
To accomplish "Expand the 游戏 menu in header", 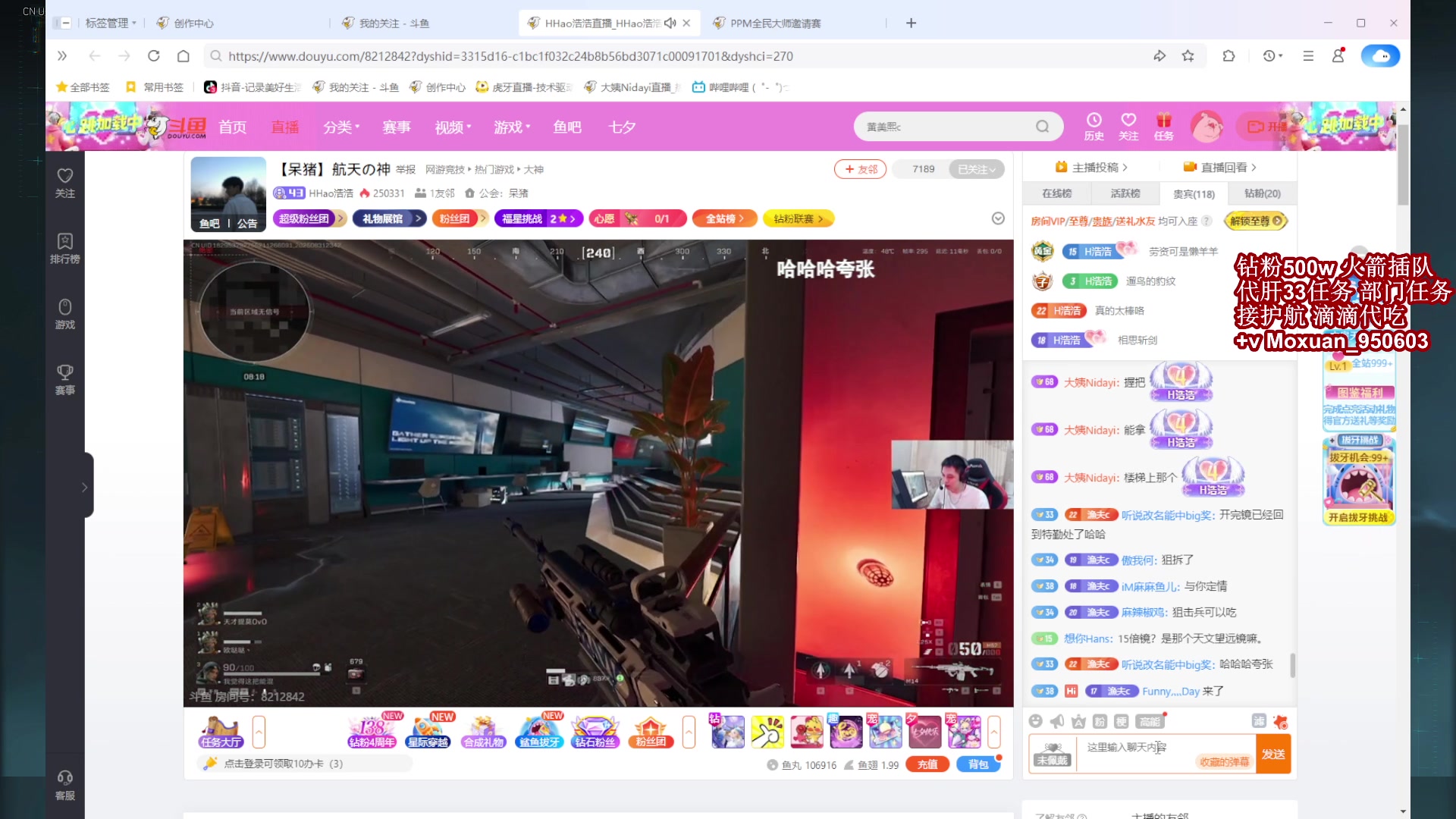I will (512, 127).
